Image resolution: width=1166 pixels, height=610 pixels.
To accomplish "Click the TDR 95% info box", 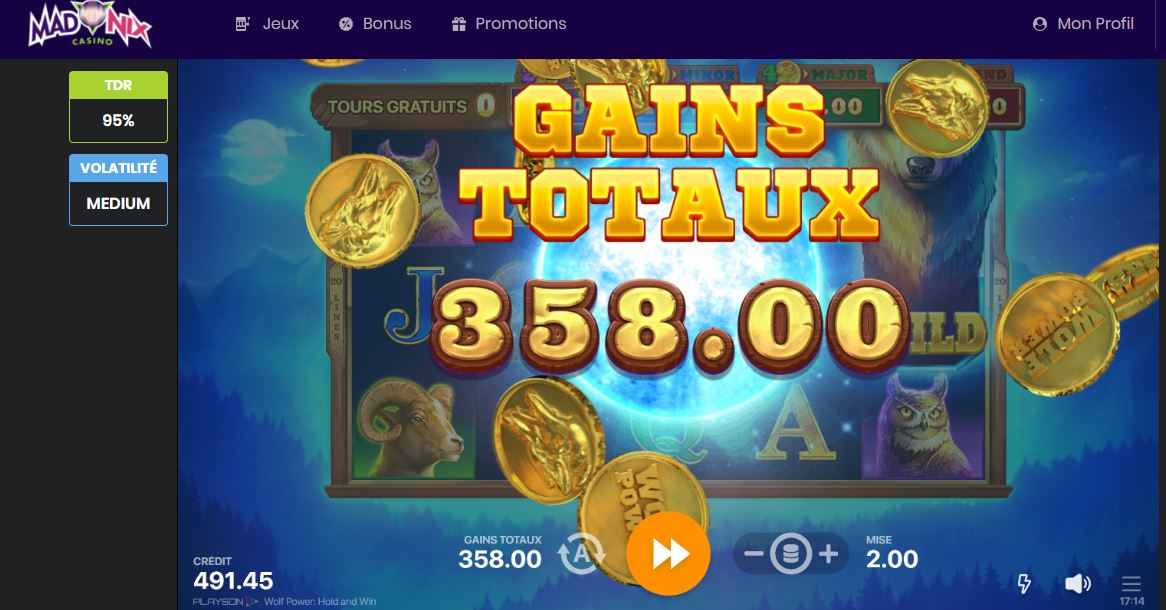I will tap(118, 106).
